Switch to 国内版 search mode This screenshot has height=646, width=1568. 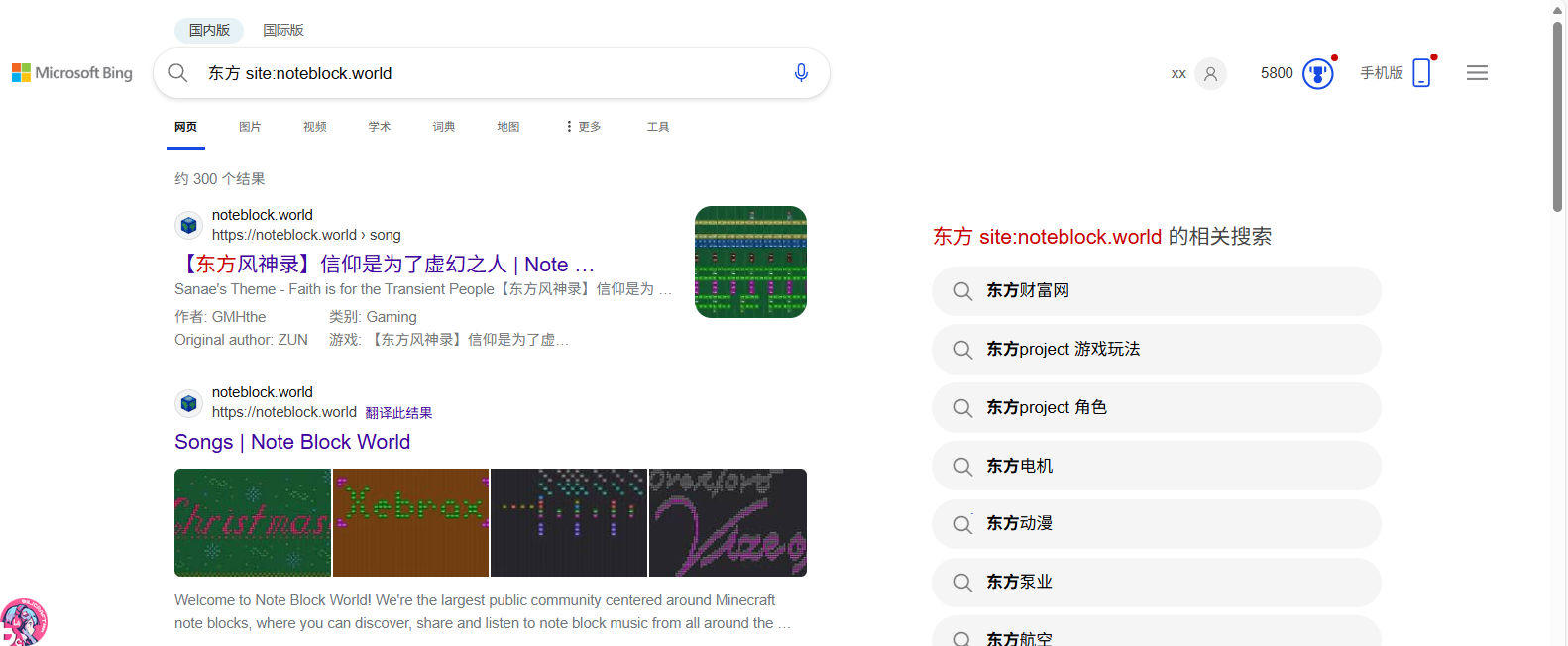[x=209, y=30]
